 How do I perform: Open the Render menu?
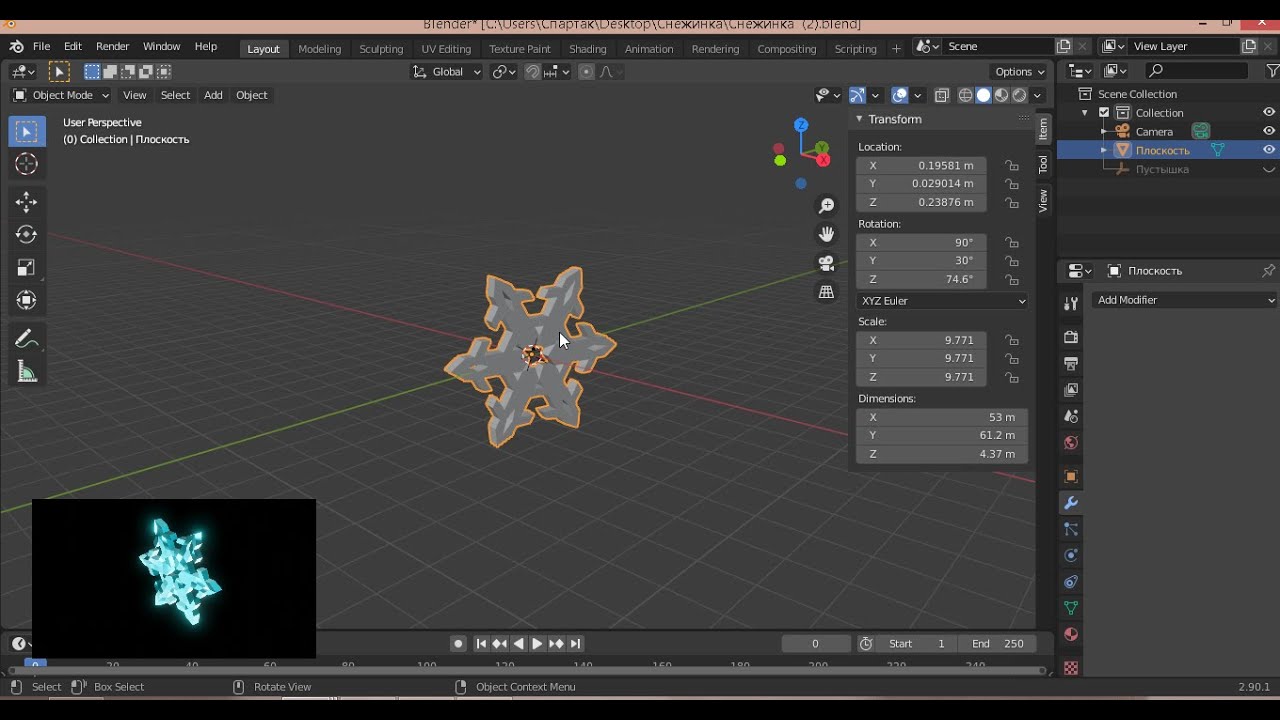pyautogui.click(x=112, y=47)
